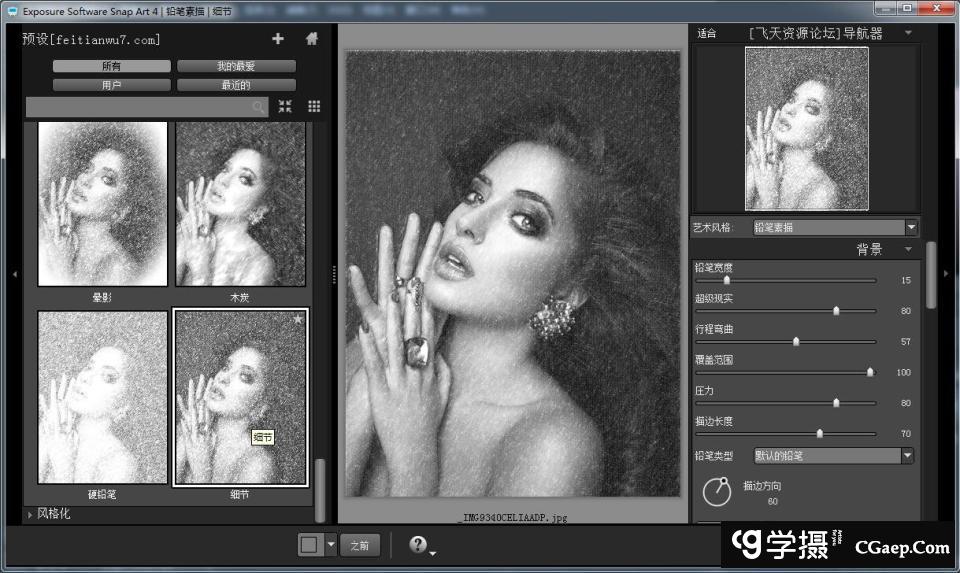Viewport: 960px width, 573px height.
Task: Click the shrink-thumbnails arrows icon
Action: pos(285,106)
